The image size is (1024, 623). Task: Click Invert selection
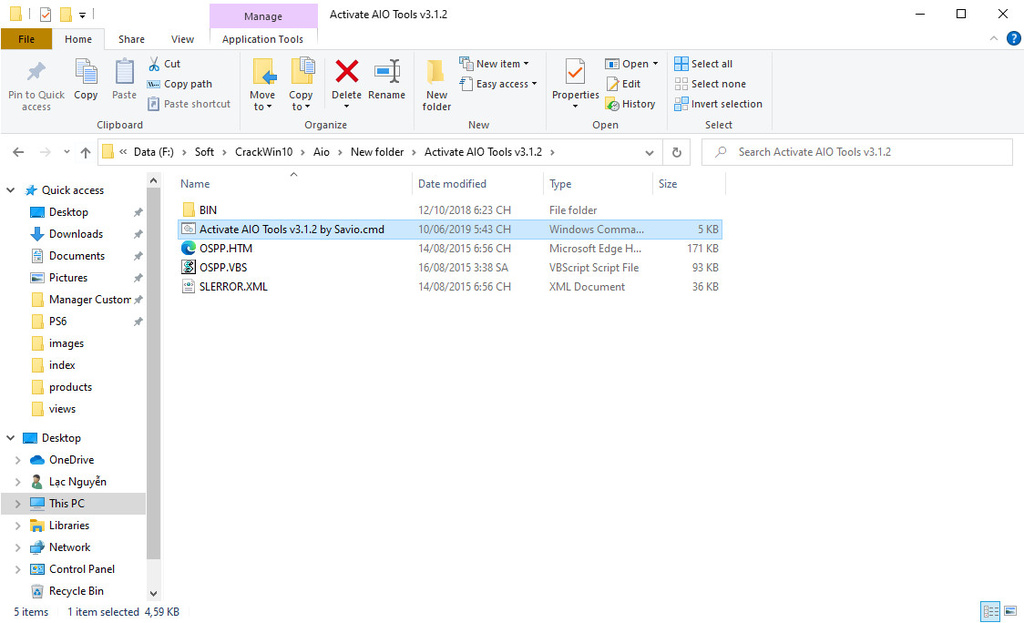tap(718, 104)
